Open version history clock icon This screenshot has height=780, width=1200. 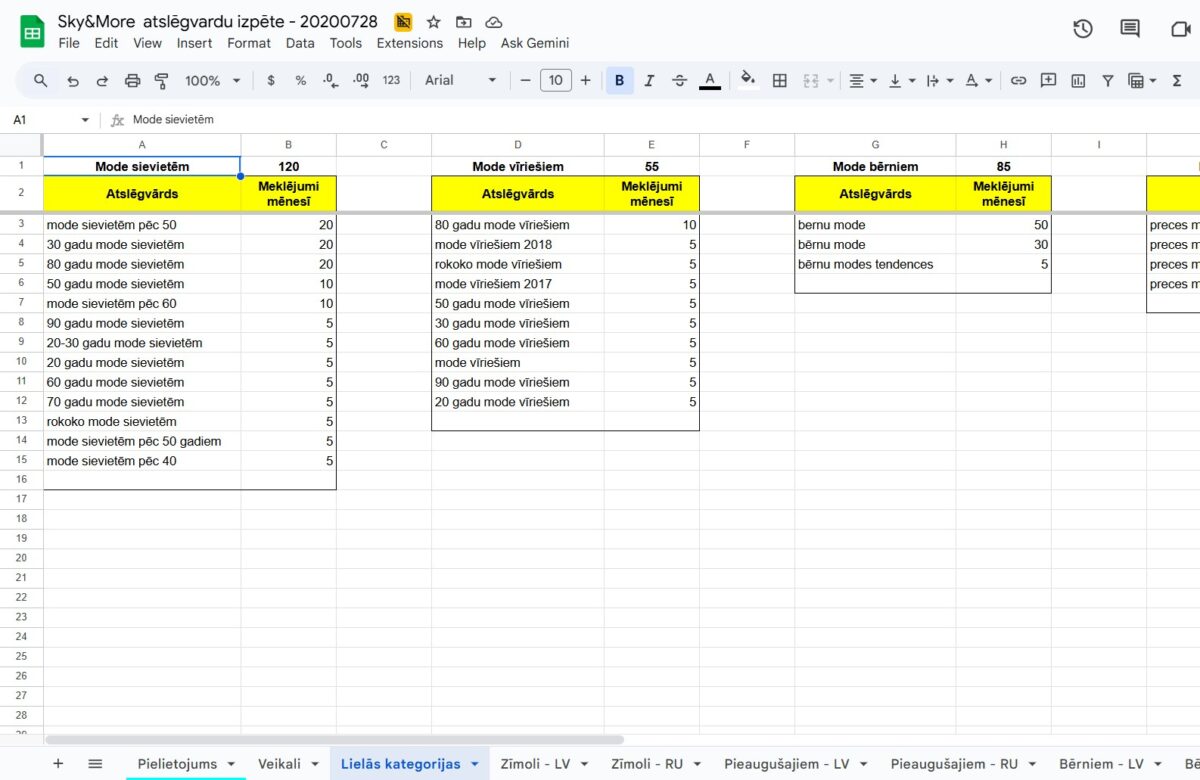pyautogui.click(x=1082, y=29)
